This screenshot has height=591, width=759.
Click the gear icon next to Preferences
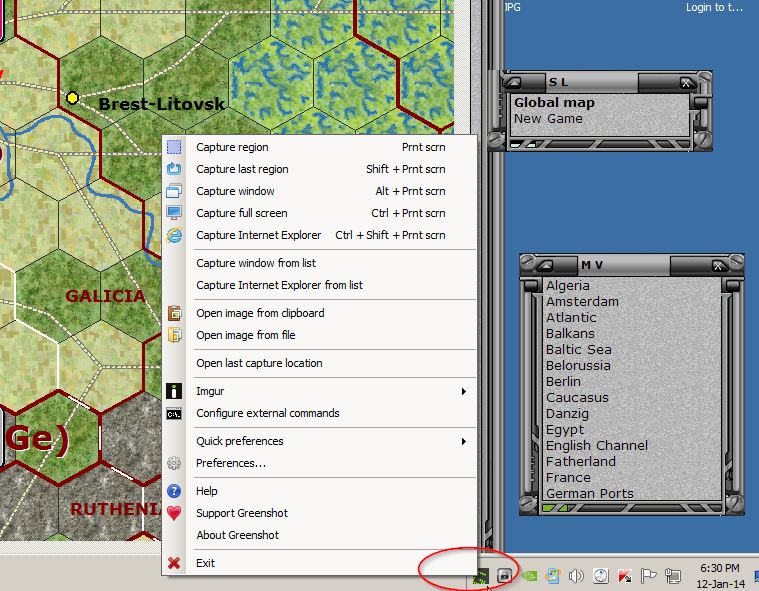tap(174, 463)
